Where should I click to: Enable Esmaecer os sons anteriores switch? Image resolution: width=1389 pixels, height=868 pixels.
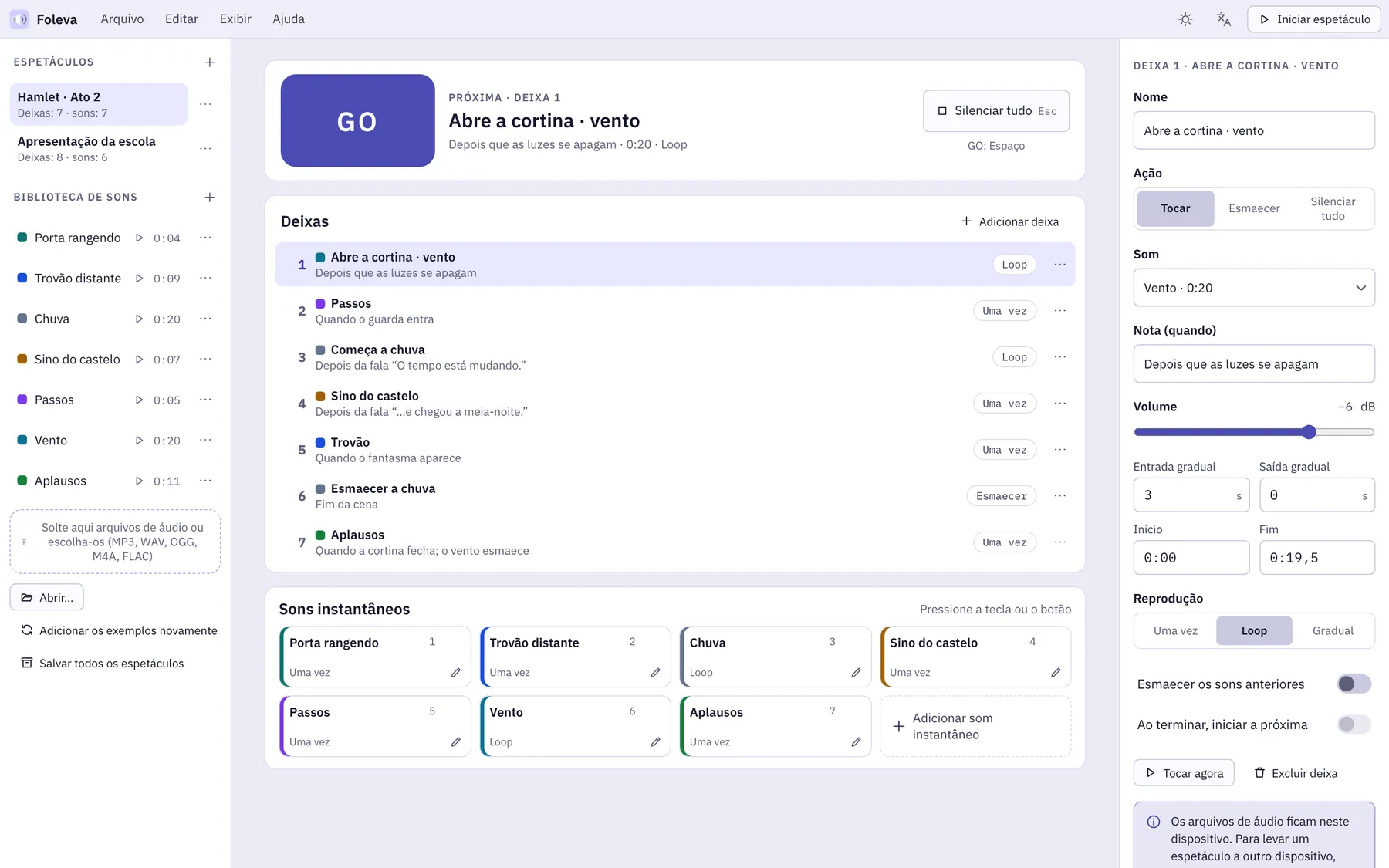[x=1354, y=684]
